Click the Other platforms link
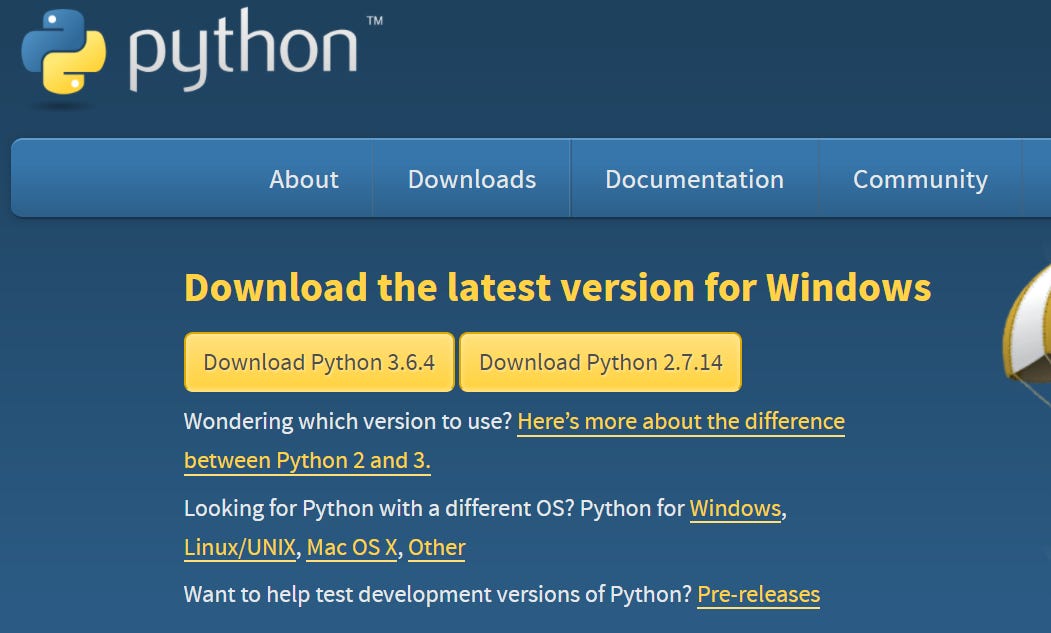The width and height of the screenshot is (1051, 633). [436, 547]
